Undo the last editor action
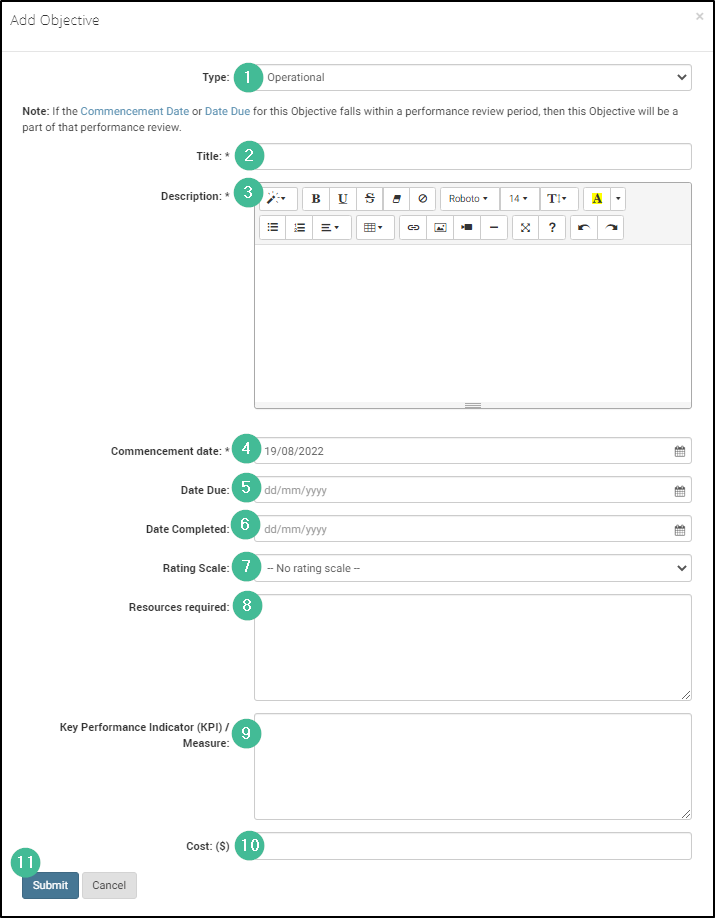Screen dimensions: 715x918 click(x=584, y=228)
